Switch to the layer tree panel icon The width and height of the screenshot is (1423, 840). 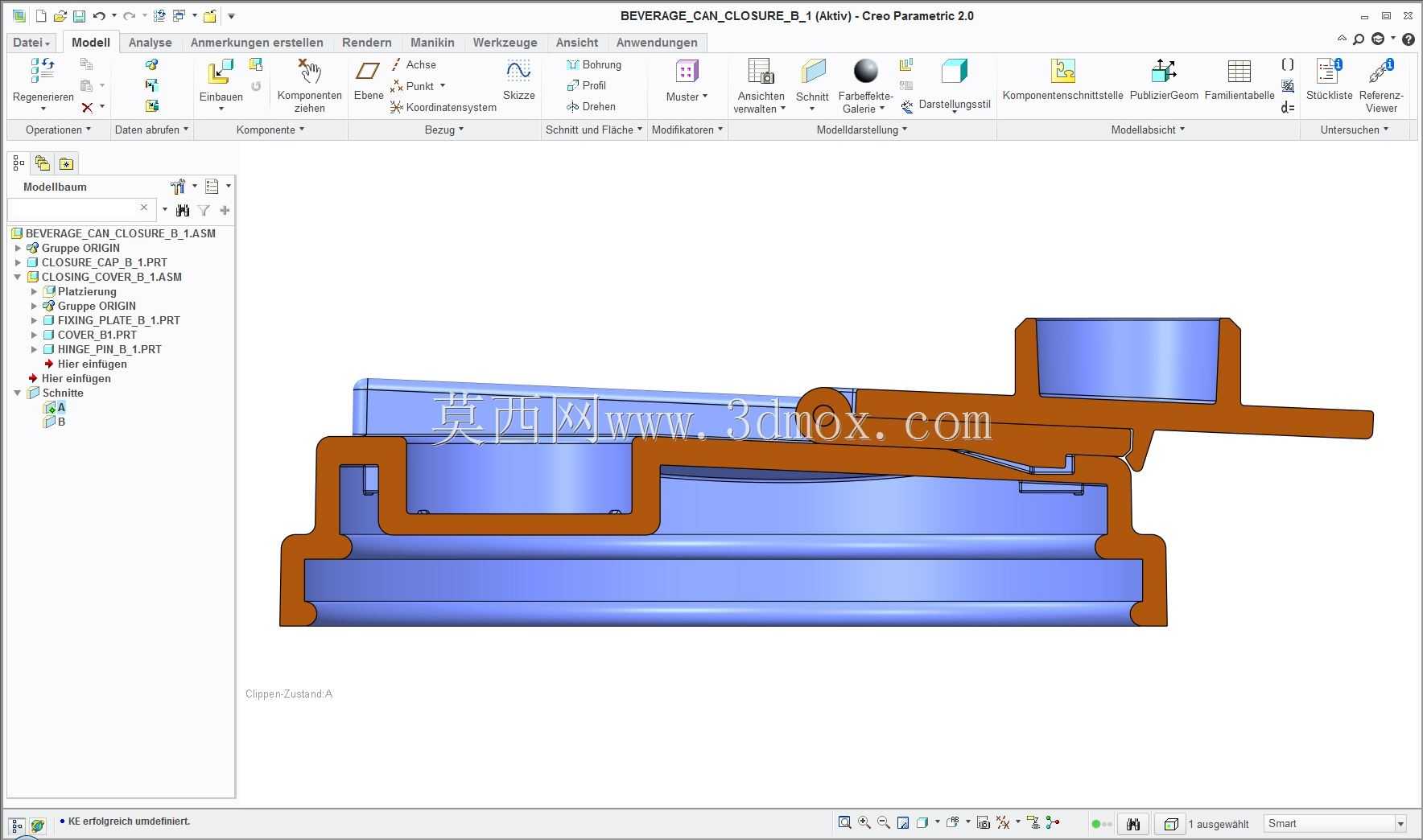(x=42, y=164)
